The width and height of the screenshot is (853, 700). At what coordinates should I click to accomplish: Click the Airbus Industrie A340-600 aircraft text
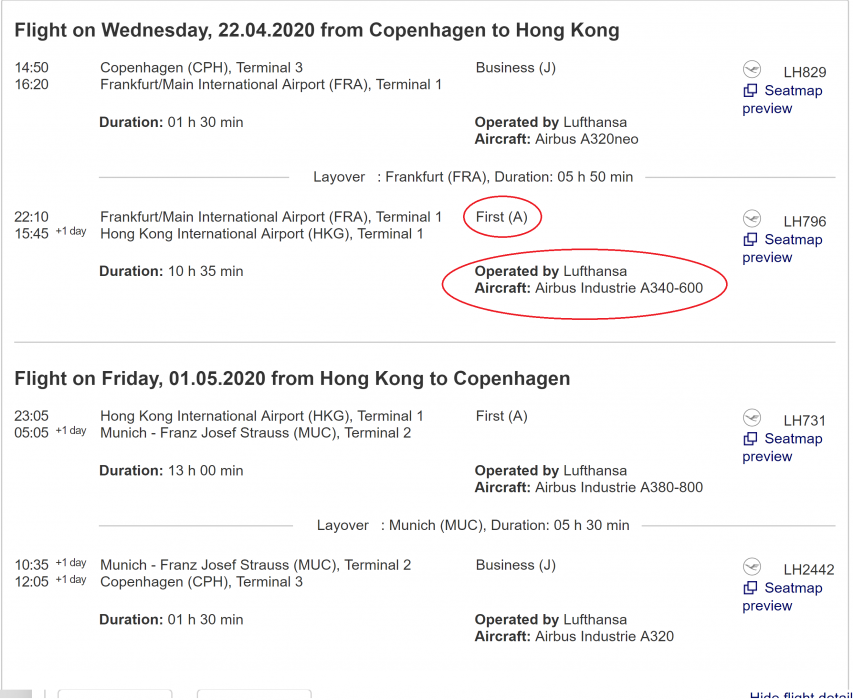(618, 288)
